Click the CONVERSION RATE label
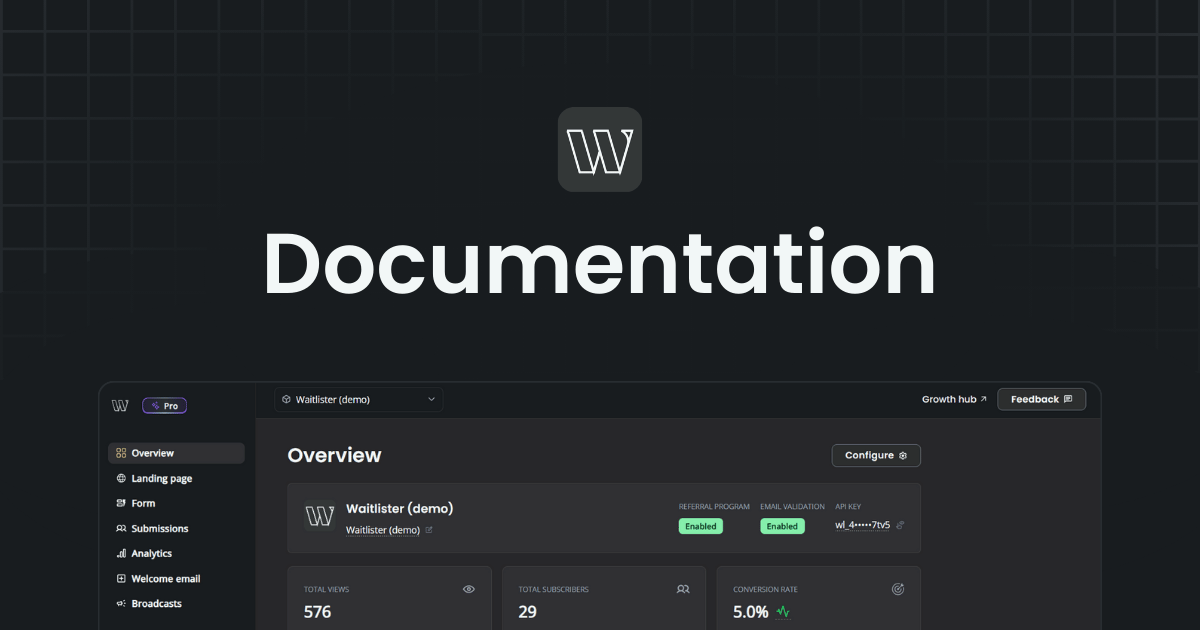This screenshot has height=630, width=1200. 765,590
